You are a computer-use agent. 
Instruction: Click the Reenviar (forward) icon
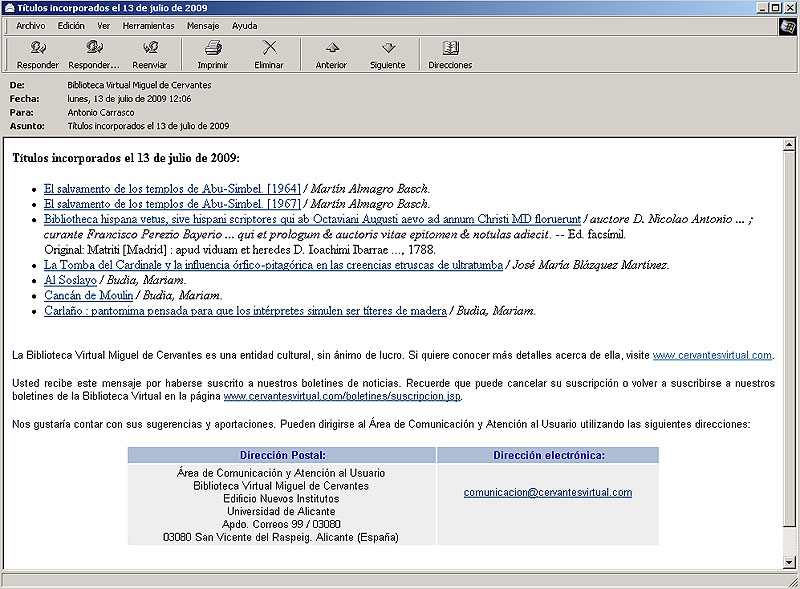click(150, 48)
